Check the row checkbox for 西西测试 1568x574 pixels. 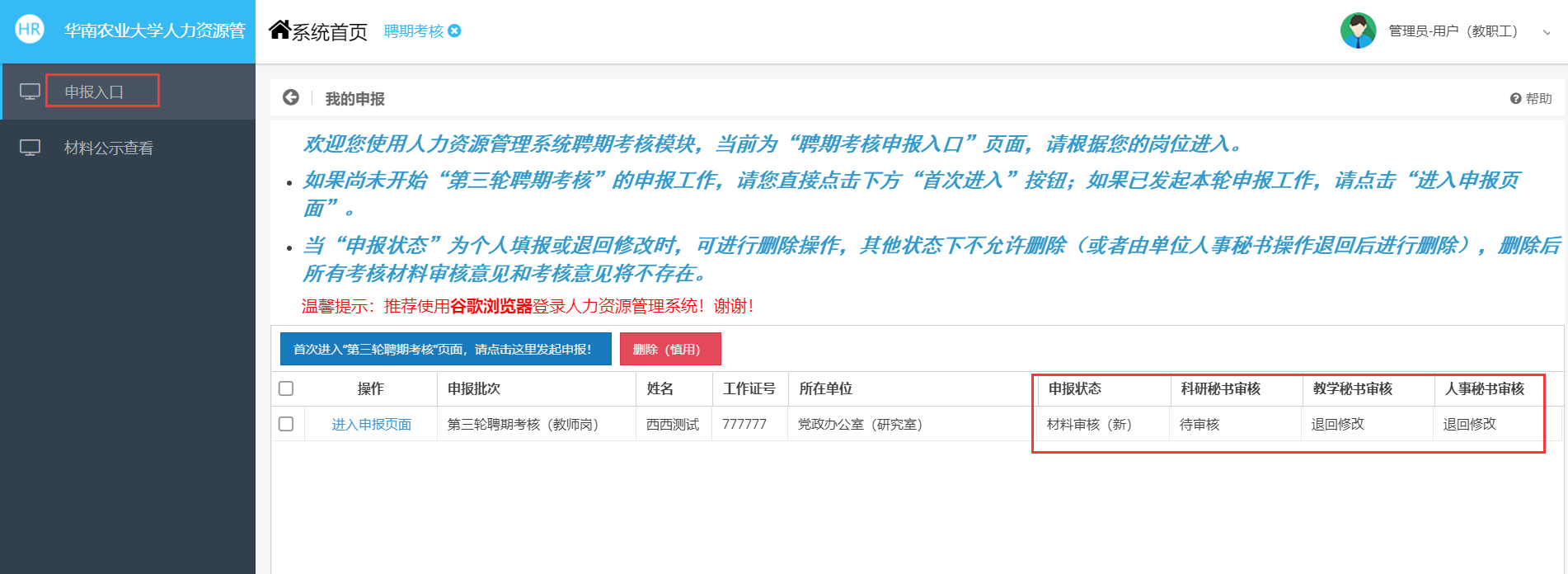[x=286, y=424]
